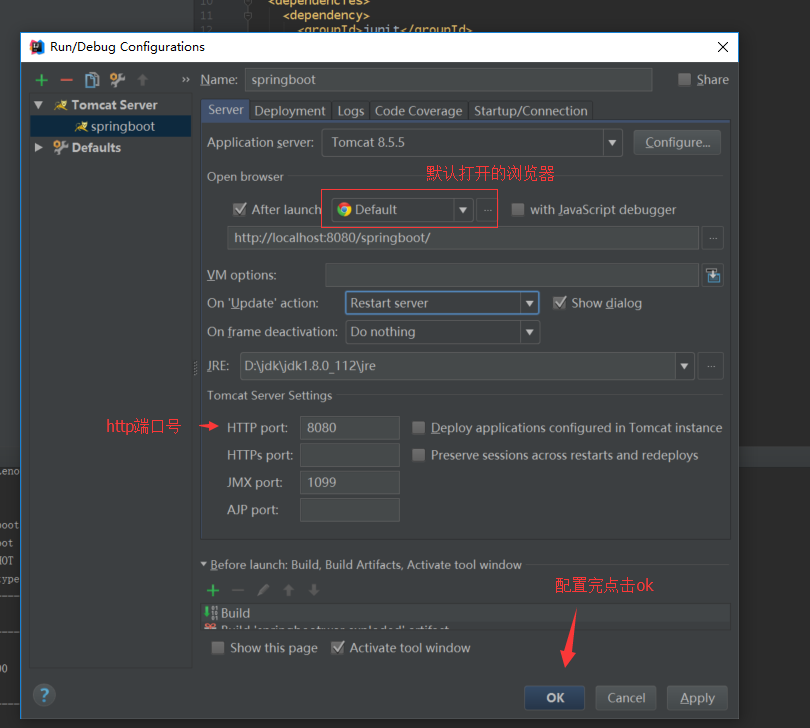Open help with question mark
Viewport: 810px width, 728px height.
tap(44, 695)
